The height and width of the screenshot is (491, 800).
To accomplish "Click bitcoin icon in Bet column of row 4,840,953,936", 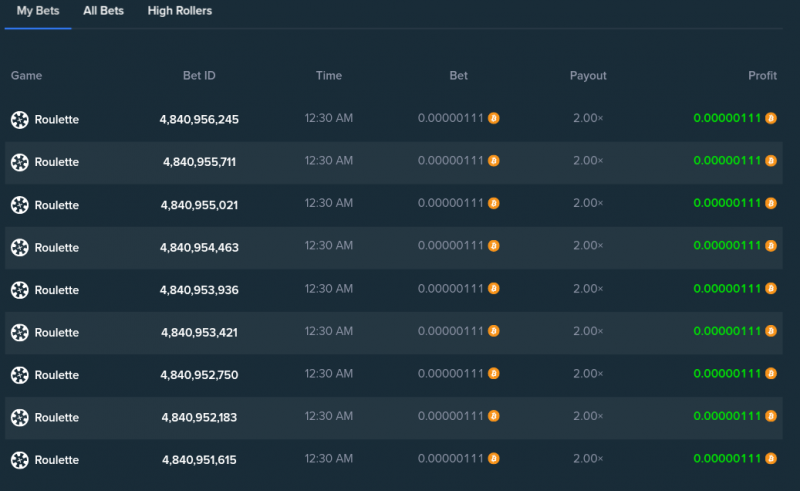I will (x=493, y=288).
